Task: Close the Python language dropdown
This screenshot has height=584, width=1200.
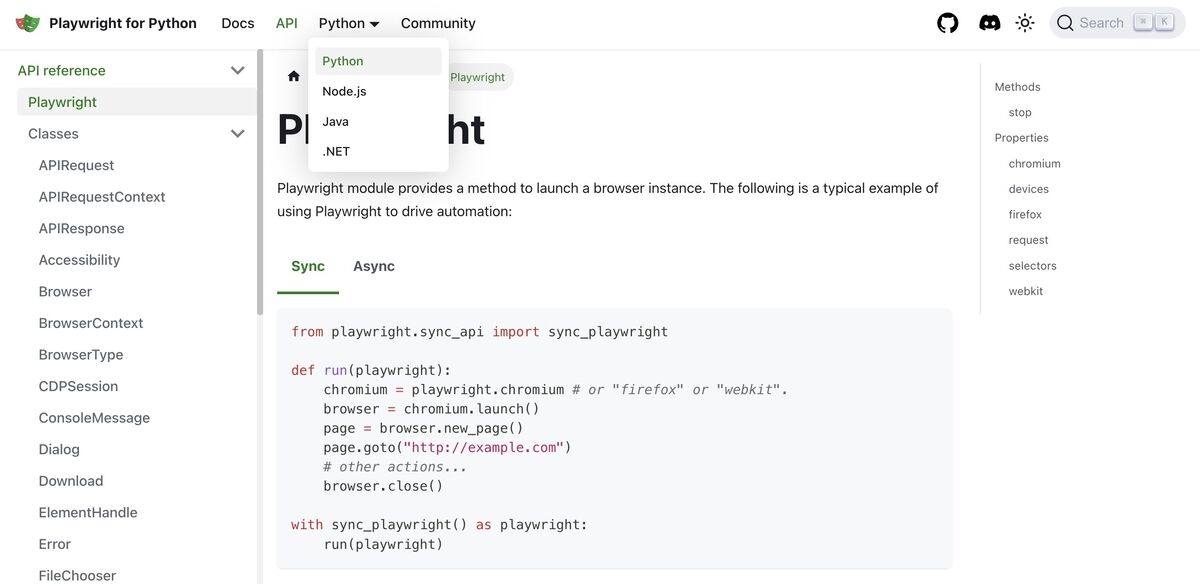Action: tap(349, 23)
